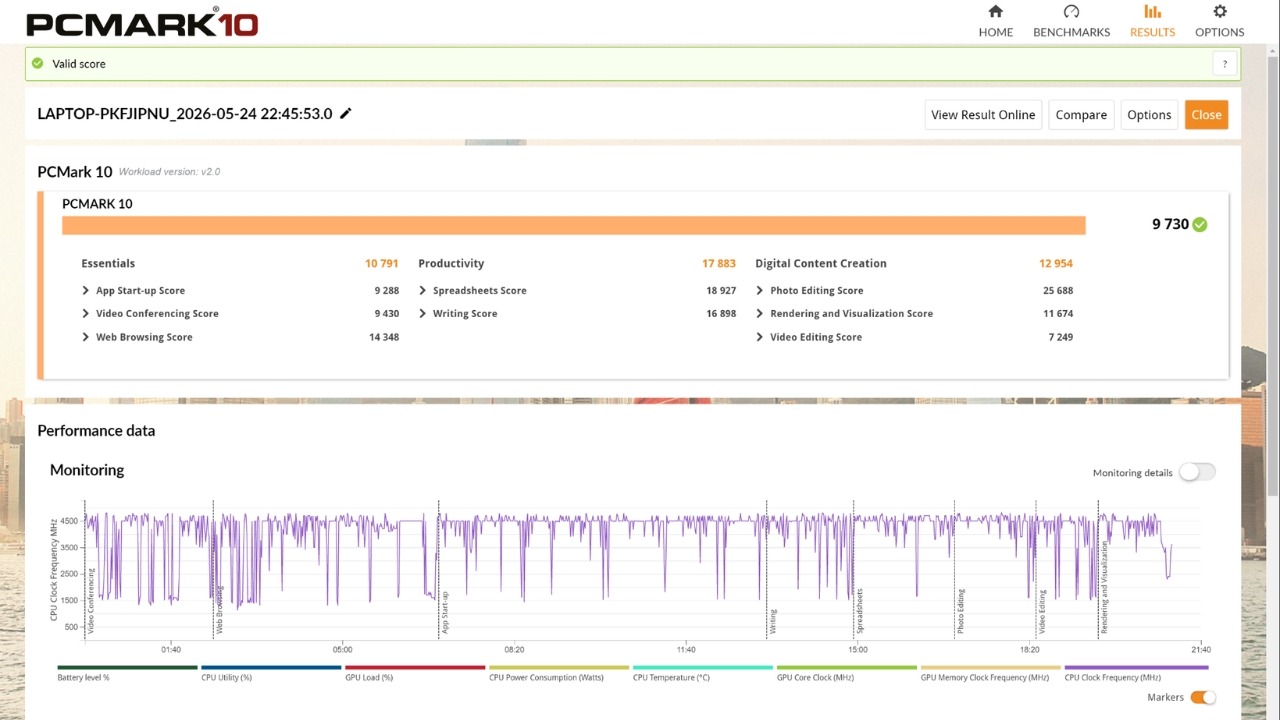Screen dimensions: 1280x720
Task: Click the Workload version: v2.0 label
Action: (169, 172)
